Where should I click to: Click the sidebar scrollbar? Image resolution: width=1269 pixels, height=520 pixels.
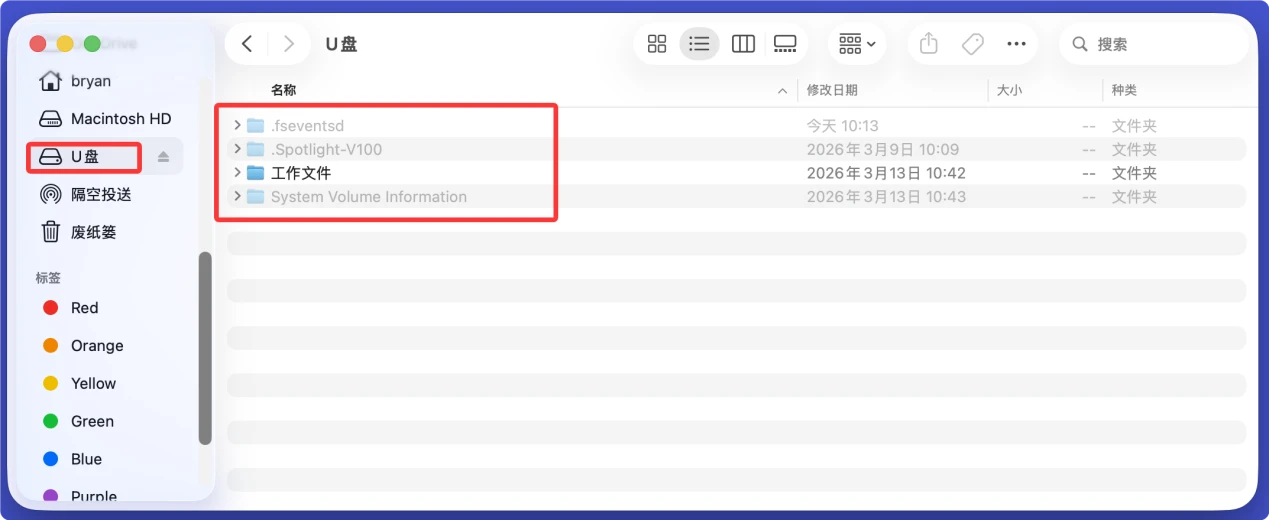pos(205,348)
